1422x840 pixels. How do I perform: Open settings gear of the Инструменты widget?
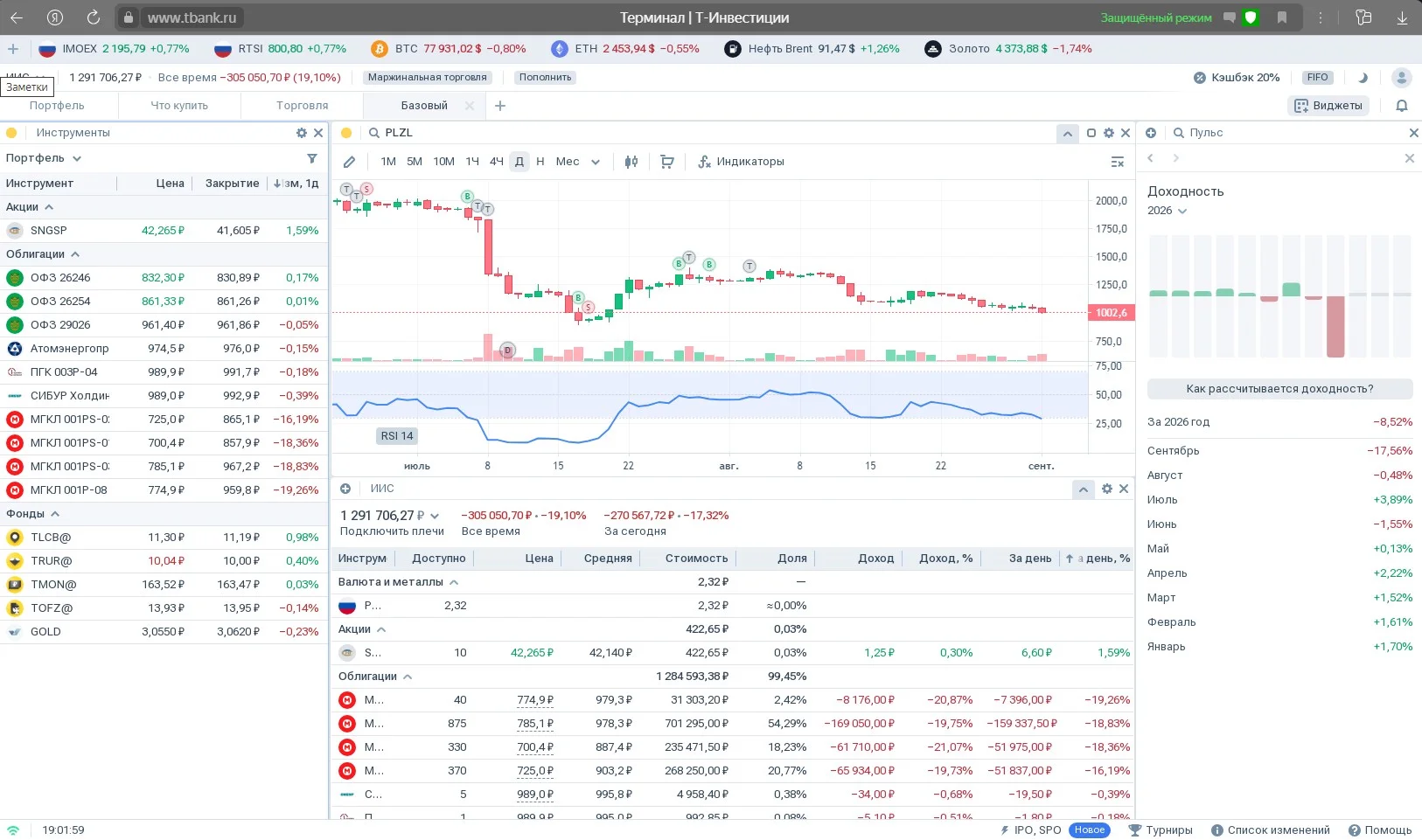[x=302, y=133]
